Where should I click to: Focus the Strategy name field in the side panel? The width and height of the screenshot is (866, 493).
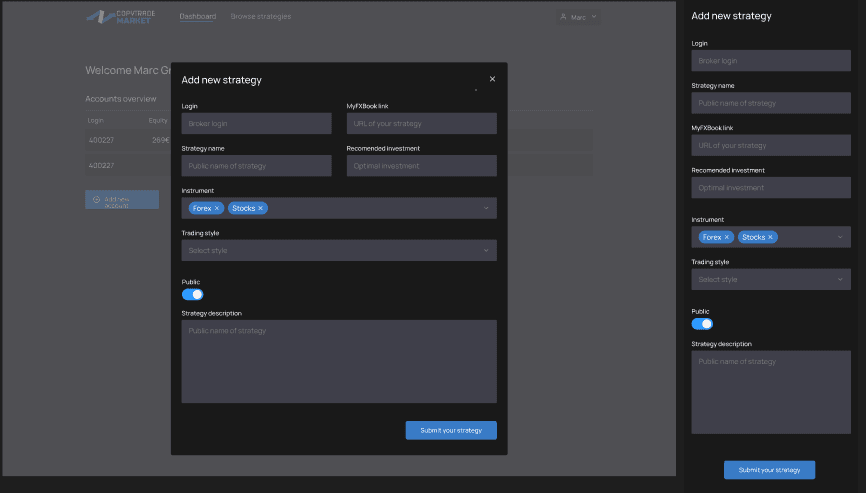click(x=770, y=103)
